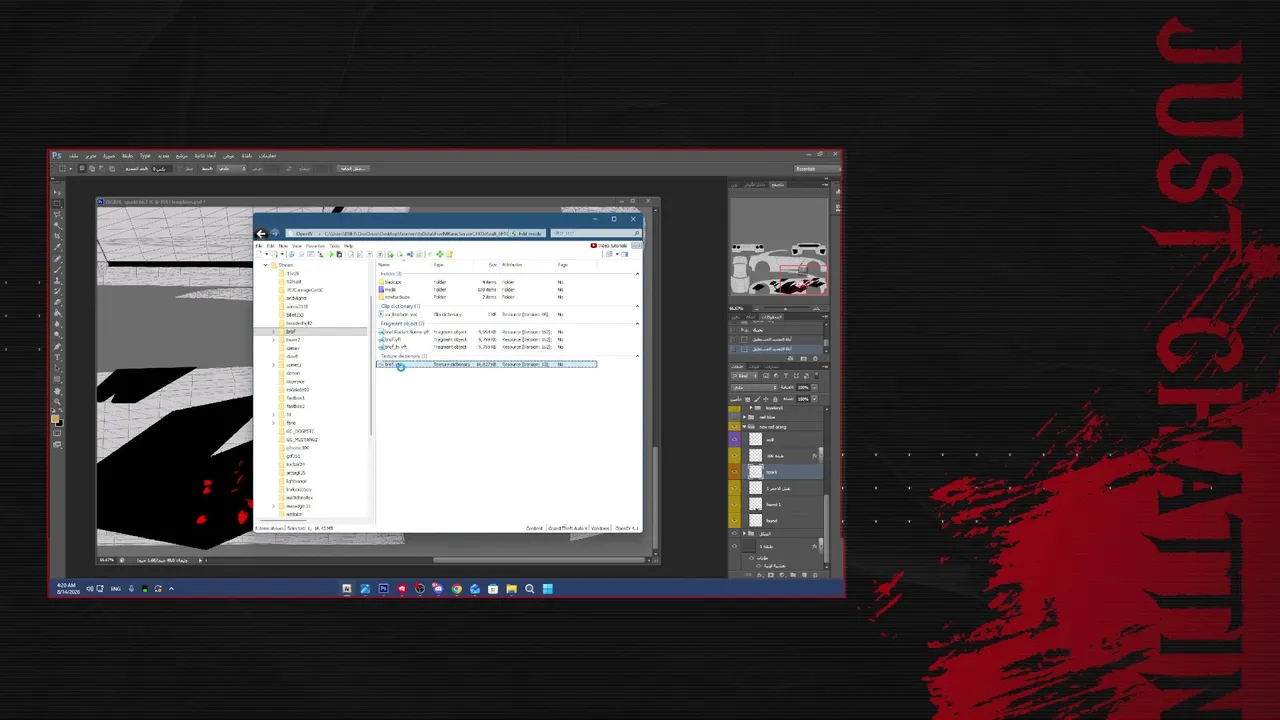Select the Move tool in Photoshop
Viewport: 1280px width, 720px height.
click(57, 192)
